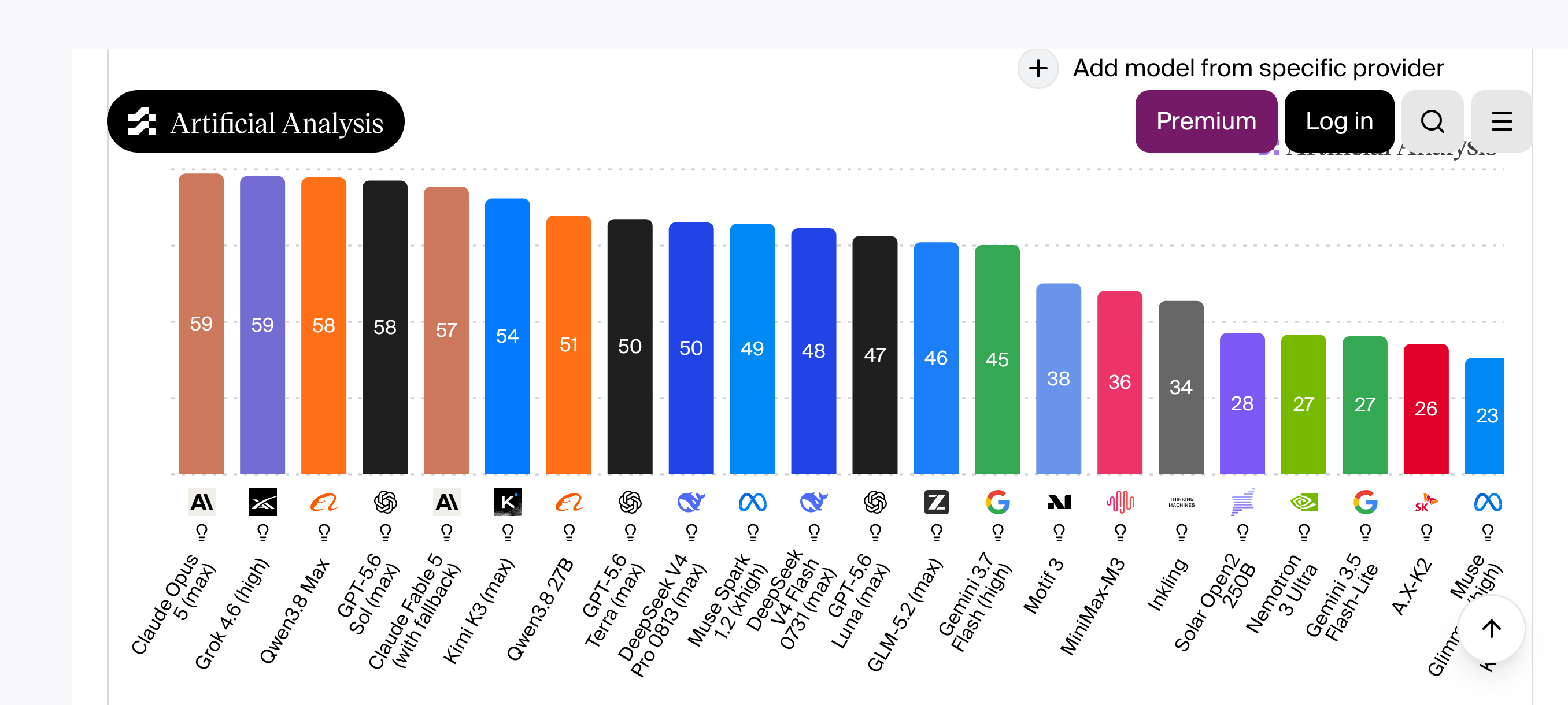Click the Log in button
Viewport: 1568px width, 705px height.
point(1339,121)
